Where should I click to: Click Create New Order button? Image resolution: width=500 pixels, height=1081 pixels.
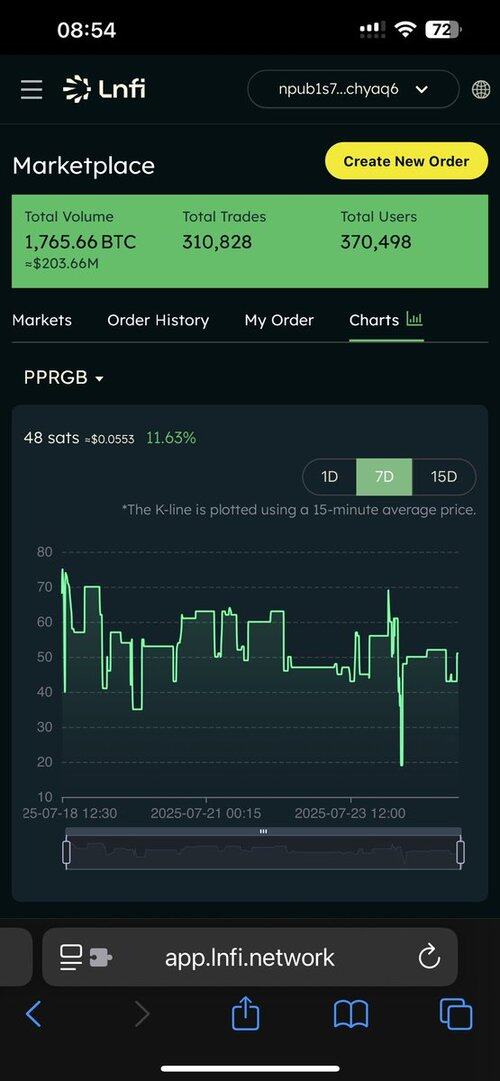coord(406,161)
